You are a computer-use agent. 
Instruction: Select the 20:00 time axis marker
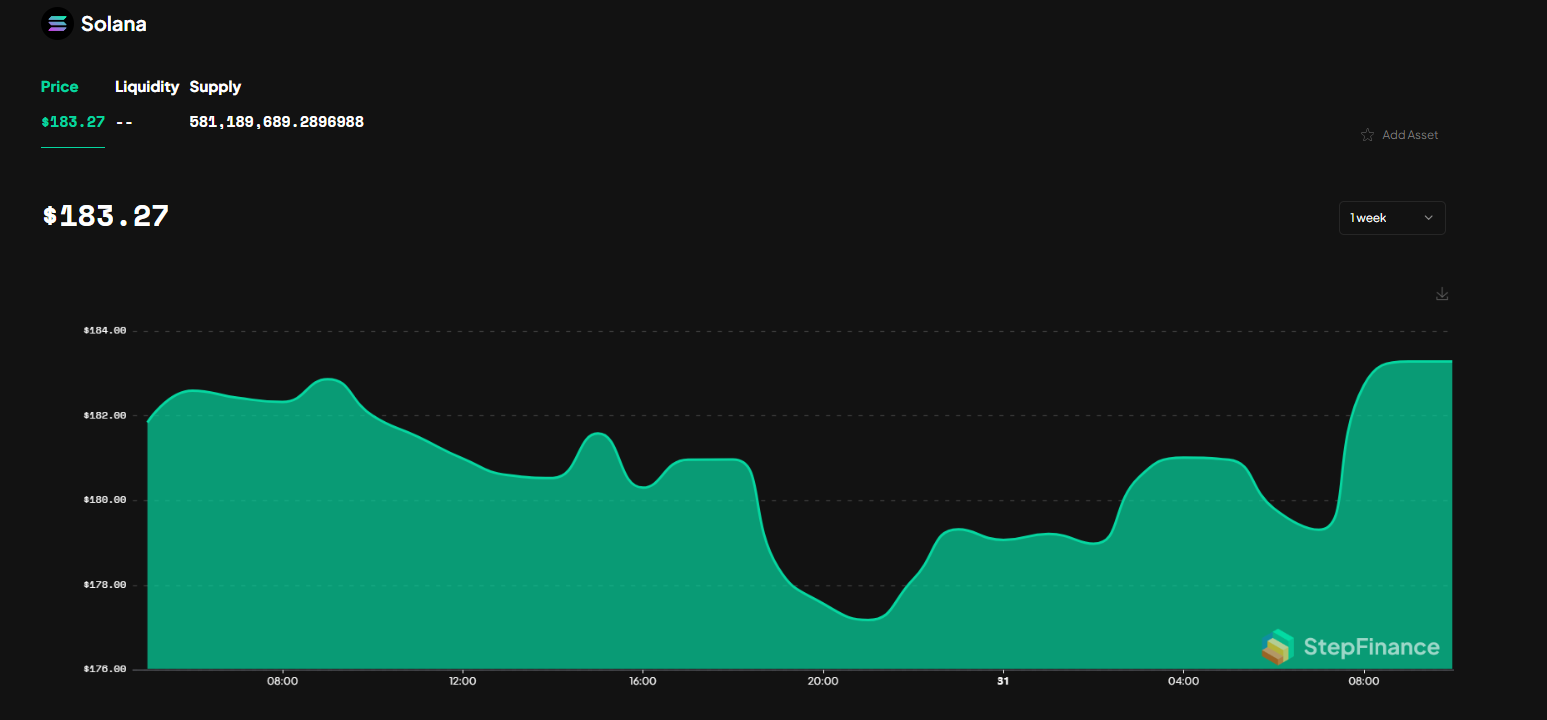(822, 682)
